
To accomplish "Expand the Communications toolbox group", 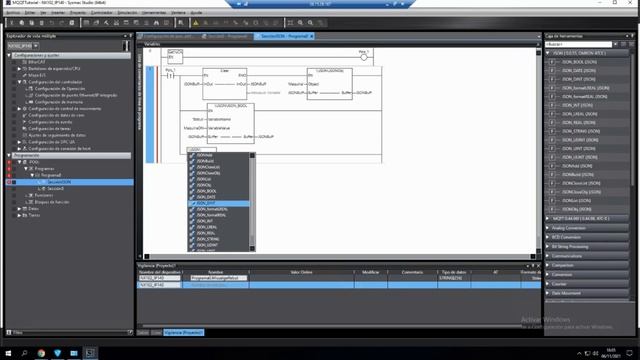I will click(548, 256).
